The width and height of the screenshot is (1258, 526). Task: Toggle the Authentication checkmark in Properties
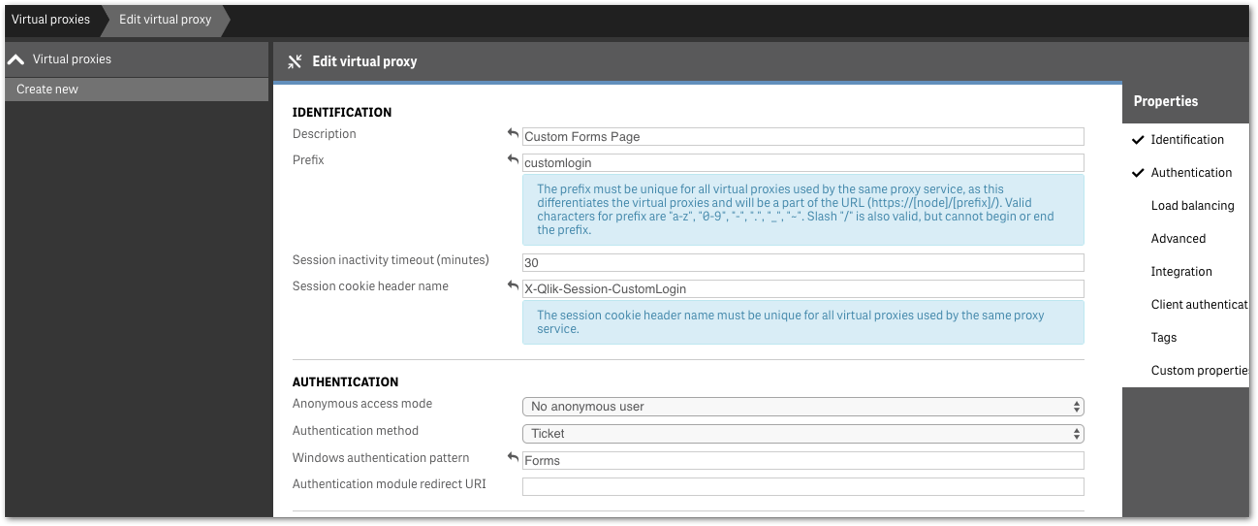1138,173
